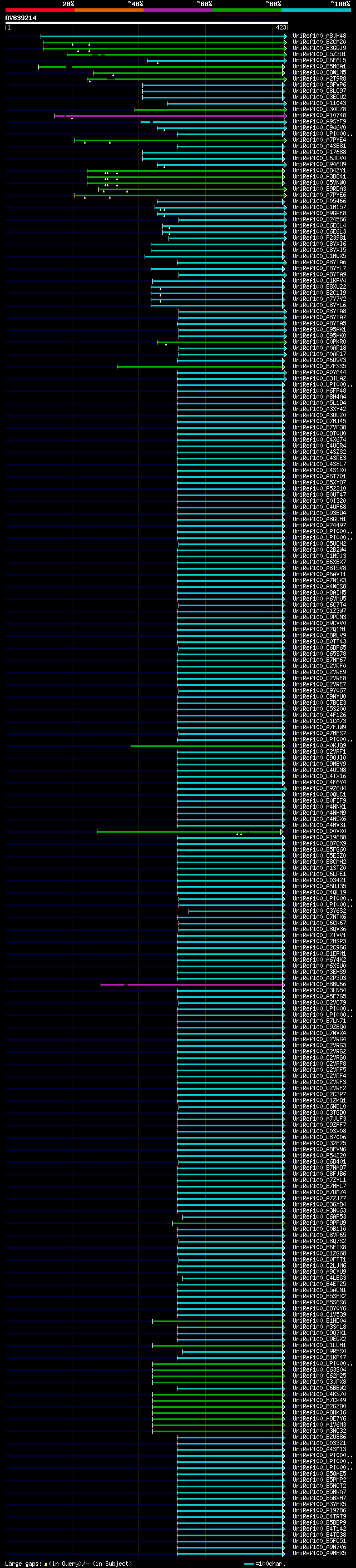Select hit UniRef100_Q2VRF1
Viewport: 356px width, 1568px height.
pyautogui.click(x=319, y=752)
